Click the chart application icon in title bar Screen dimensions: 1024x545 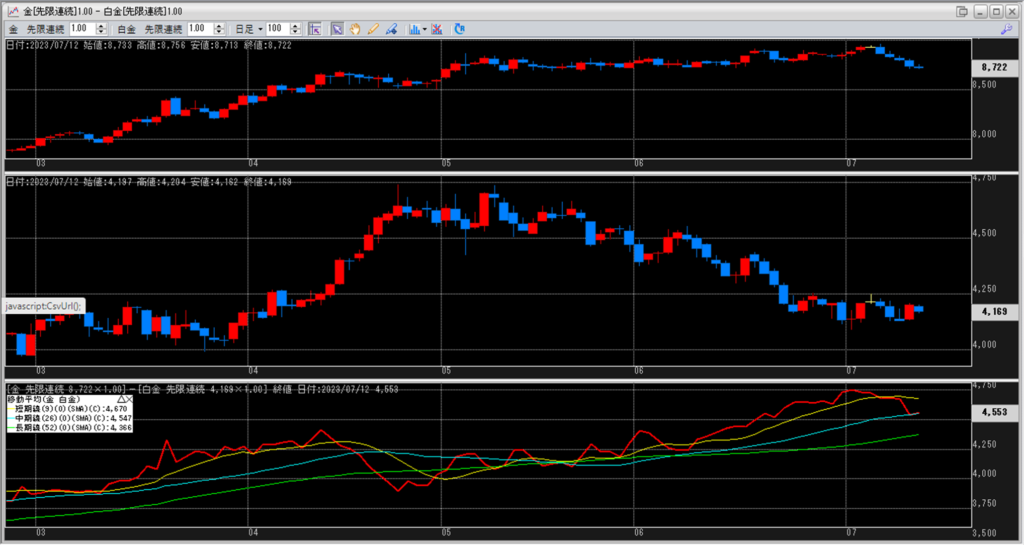coord(12,11)
